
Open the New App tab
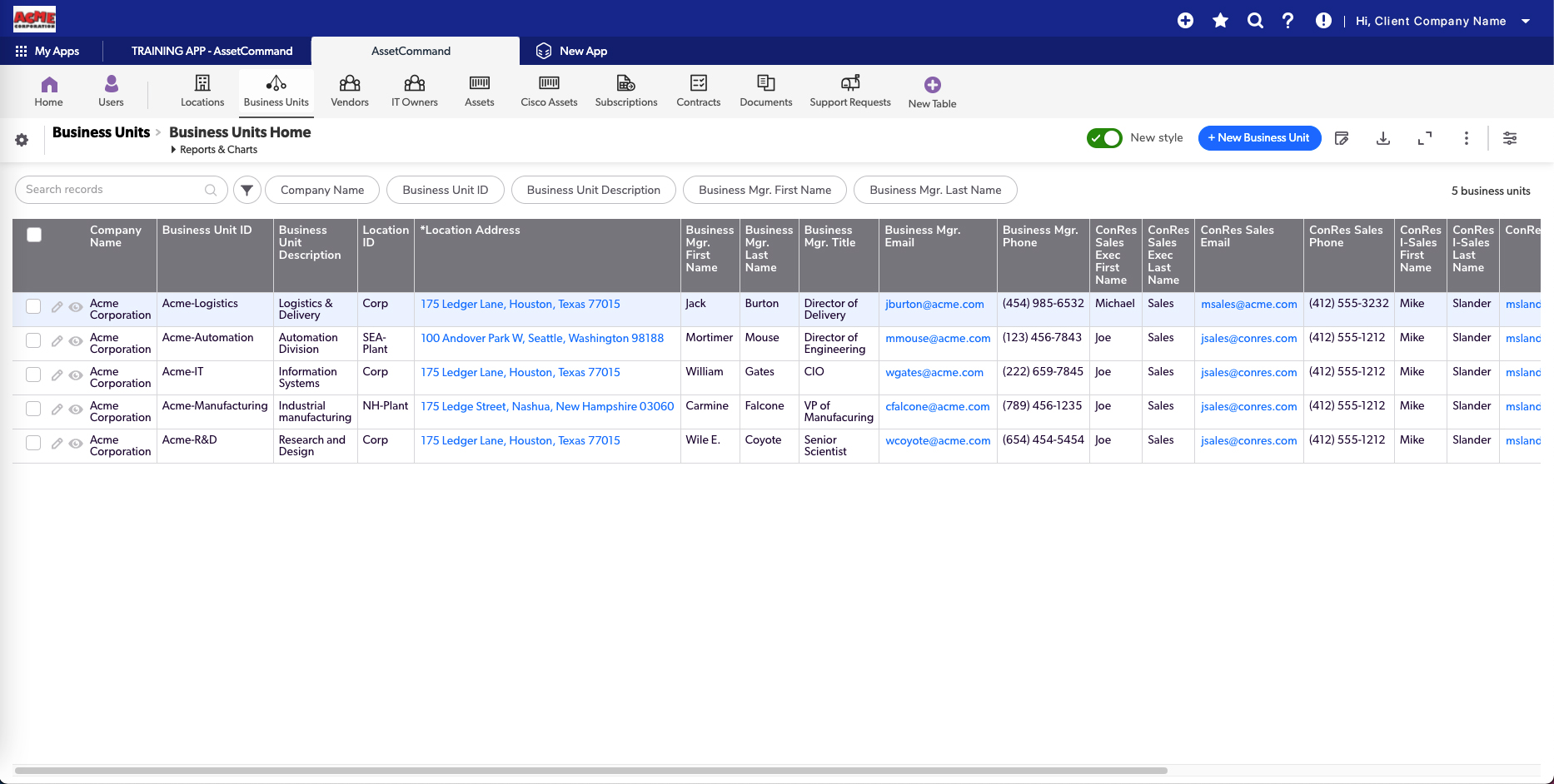[x=571, y=51]
